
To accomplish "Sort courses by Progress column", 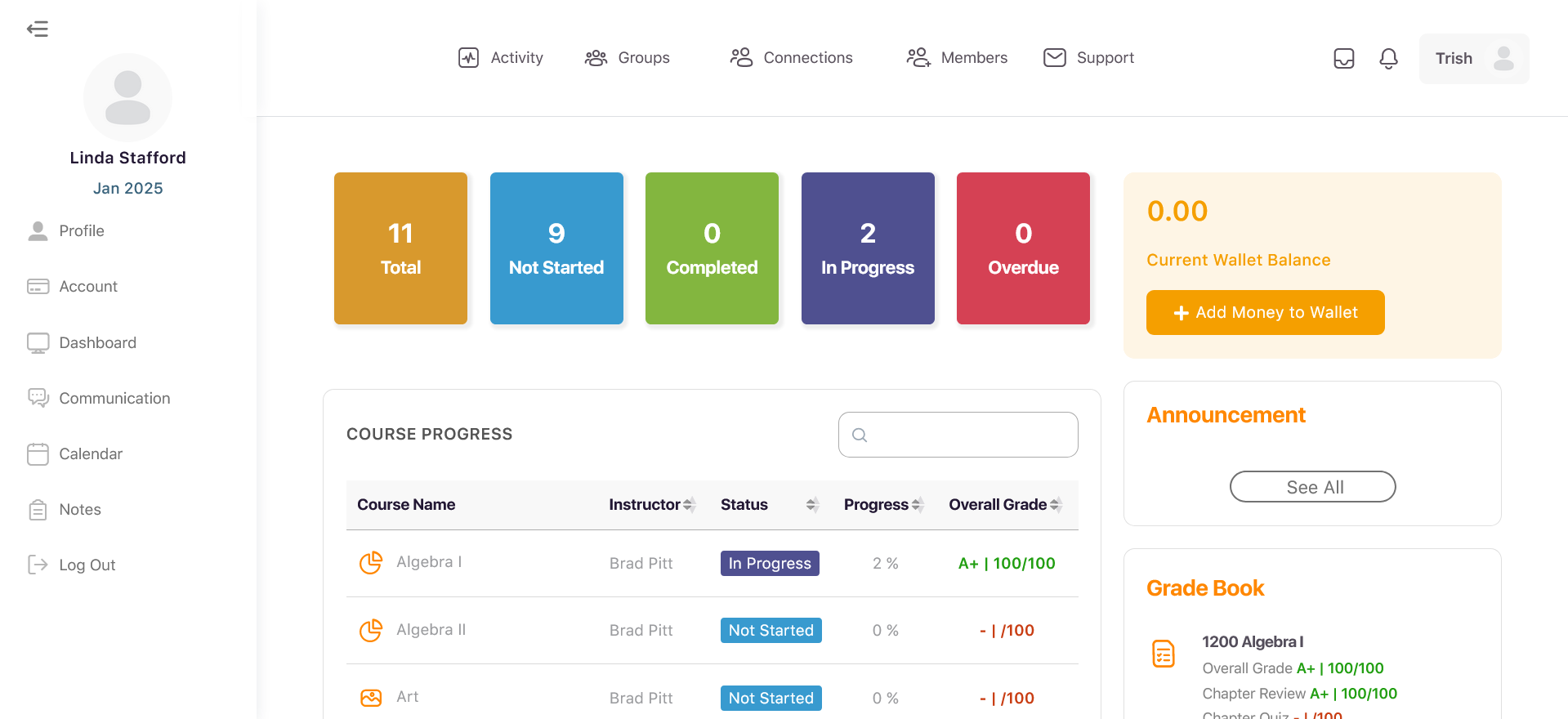I will 918,505.
